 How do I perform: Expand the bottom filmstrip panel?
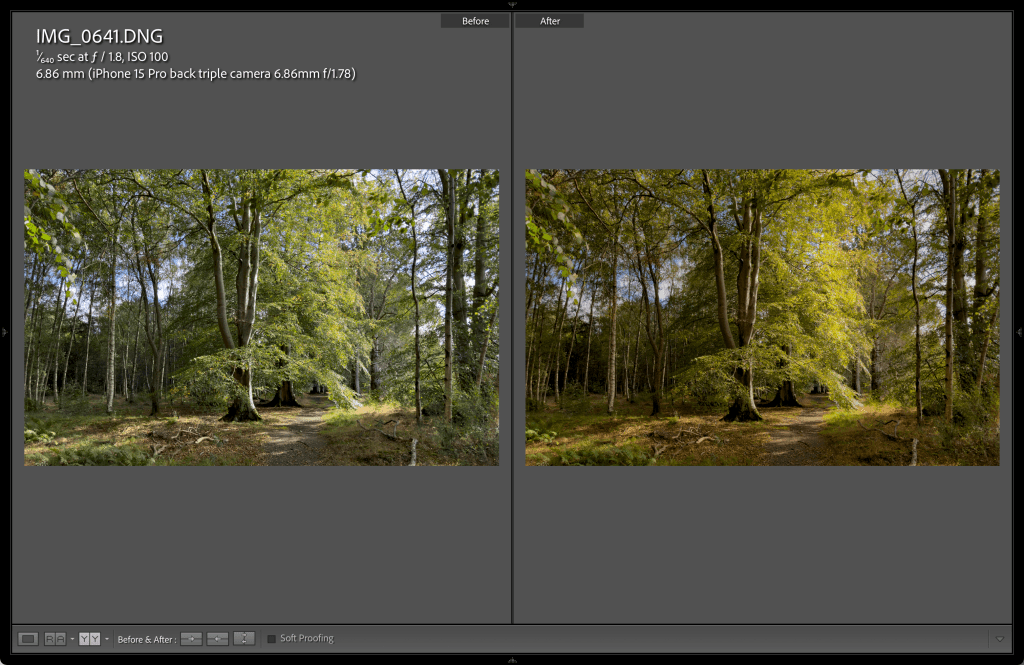click(512, 660)
